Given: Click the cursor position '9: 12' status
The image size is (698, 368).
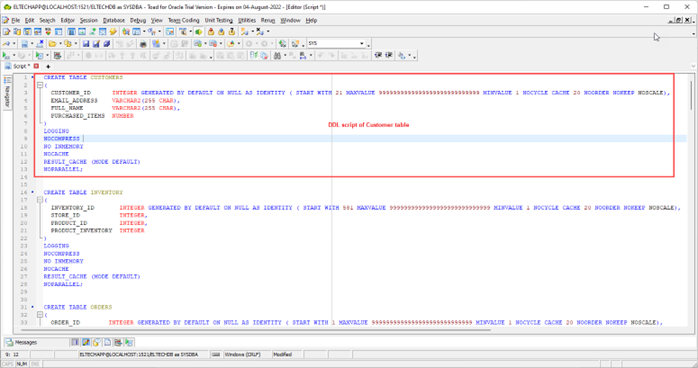Looking at the screenshot, I should [12, 355].
